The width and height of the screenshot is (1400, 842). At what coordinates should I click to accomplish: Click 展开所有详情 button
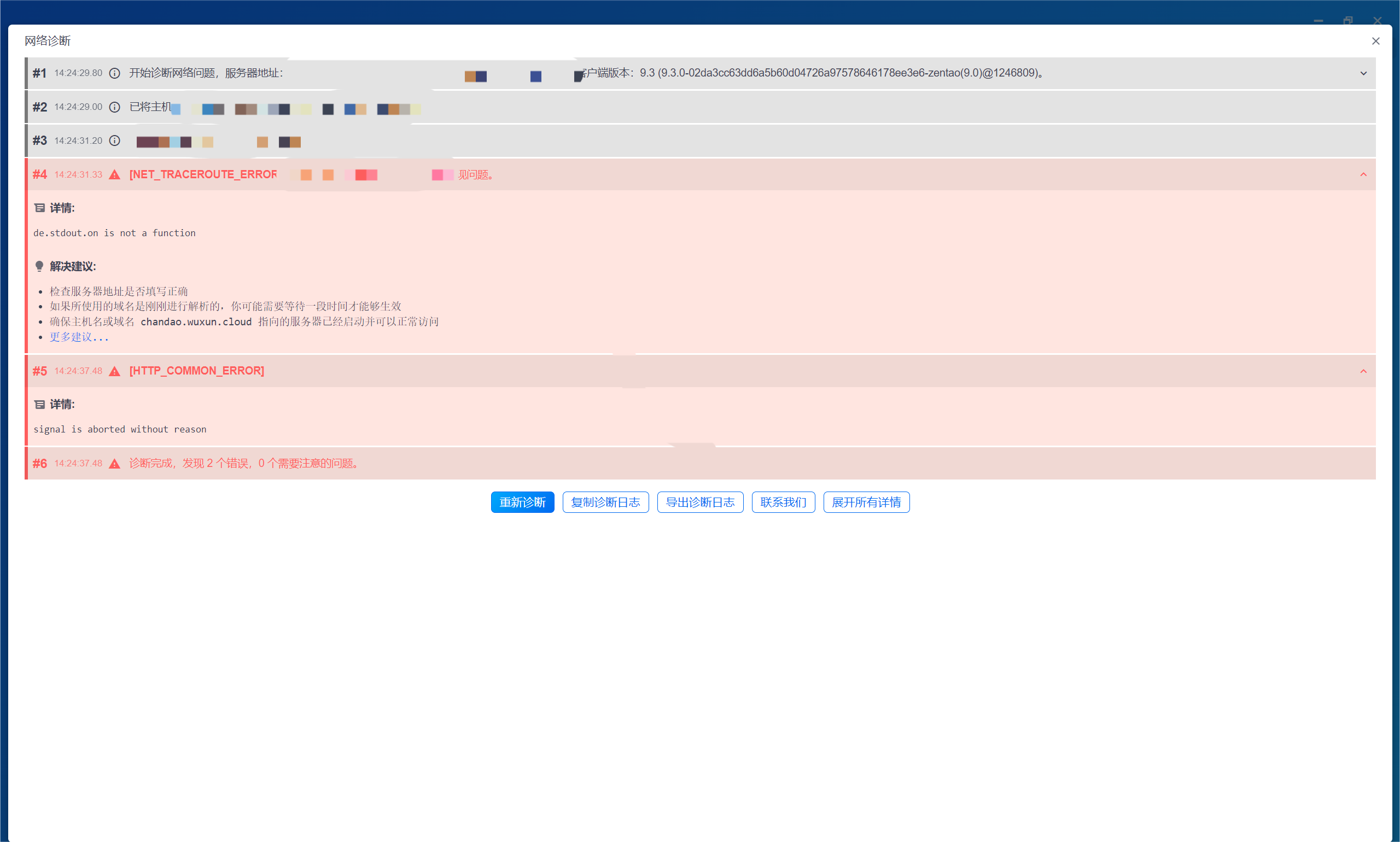coord(866,502)
